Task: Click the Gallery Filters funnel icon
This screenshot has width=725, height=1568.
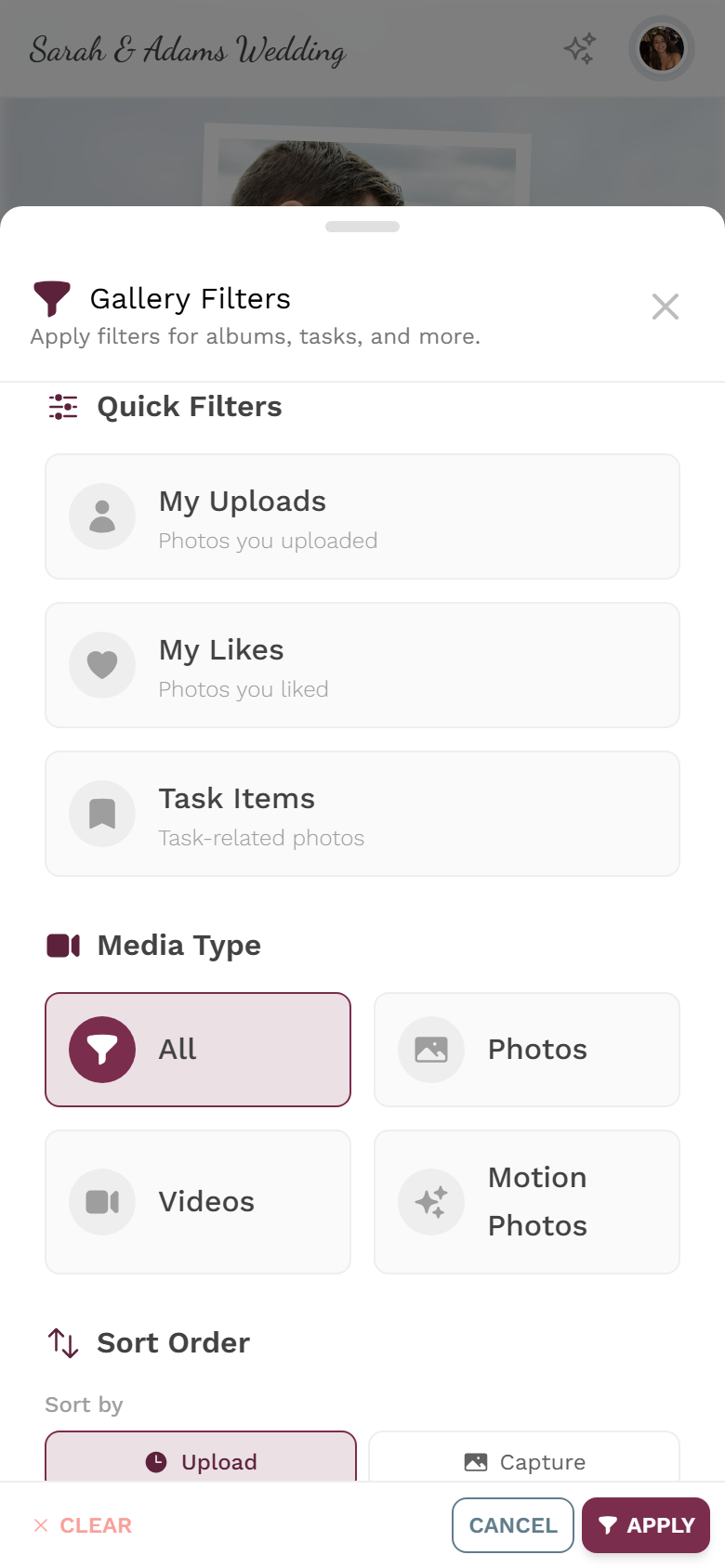Action: click(x=52, y=298)
